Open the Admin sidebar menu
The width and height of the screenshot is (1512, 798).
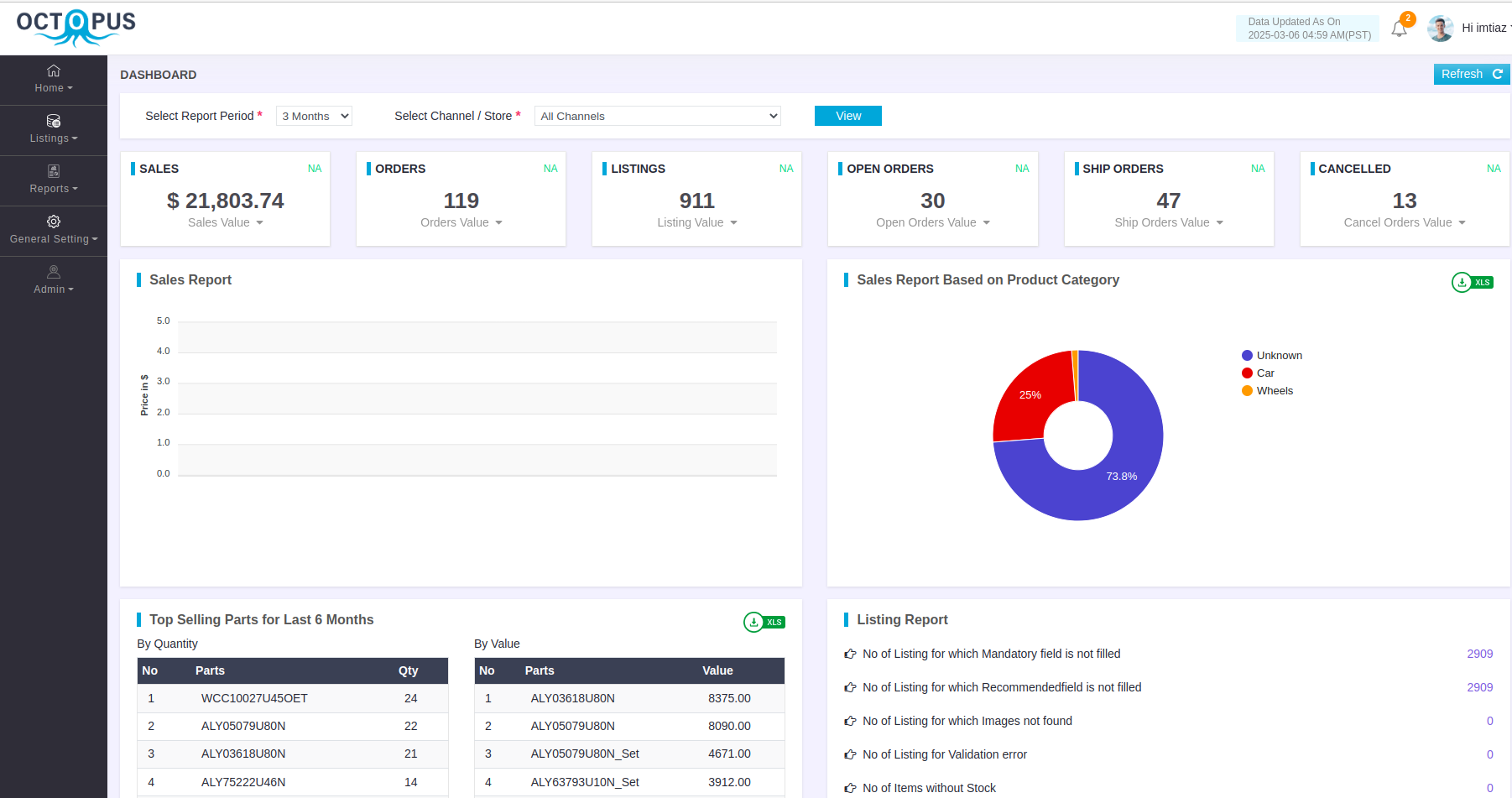(54, 280)
